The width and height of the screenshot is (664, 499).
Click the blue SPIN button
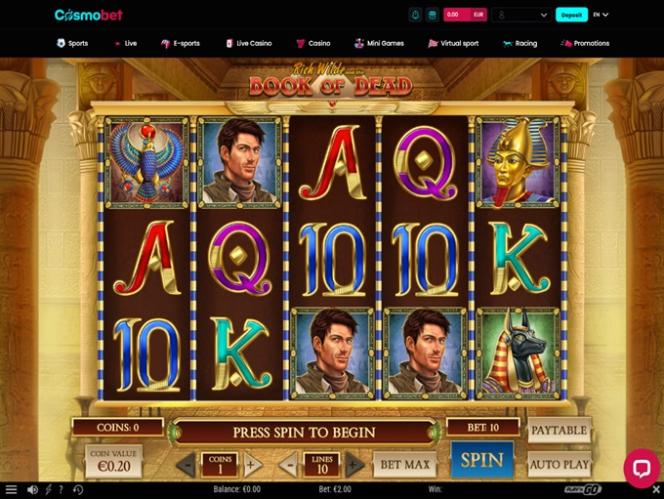(482, 460)
